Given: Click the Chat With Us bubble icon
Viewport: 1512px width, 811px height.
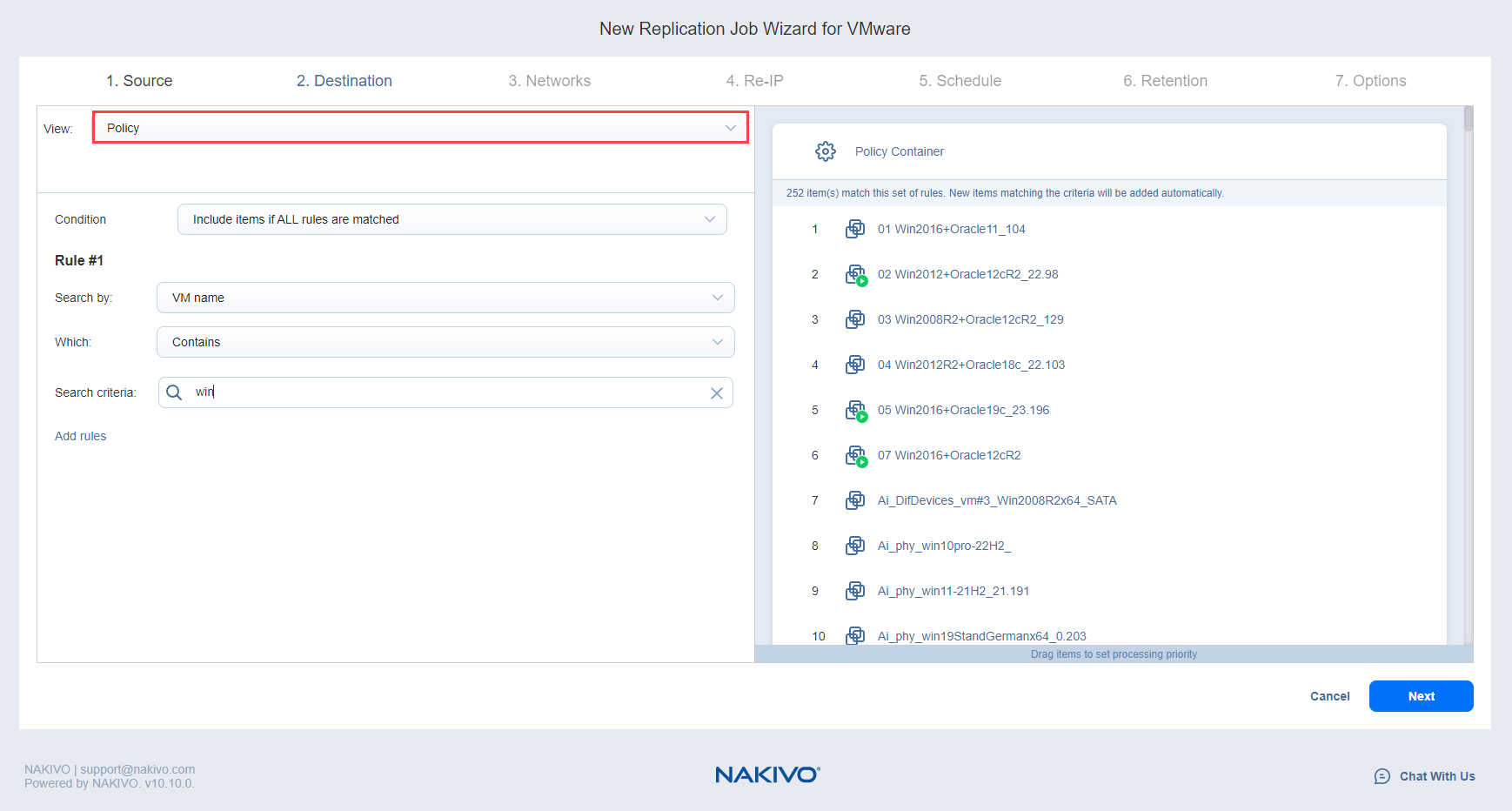Looking at the screenshot, I should click(x=1382, y=776).
